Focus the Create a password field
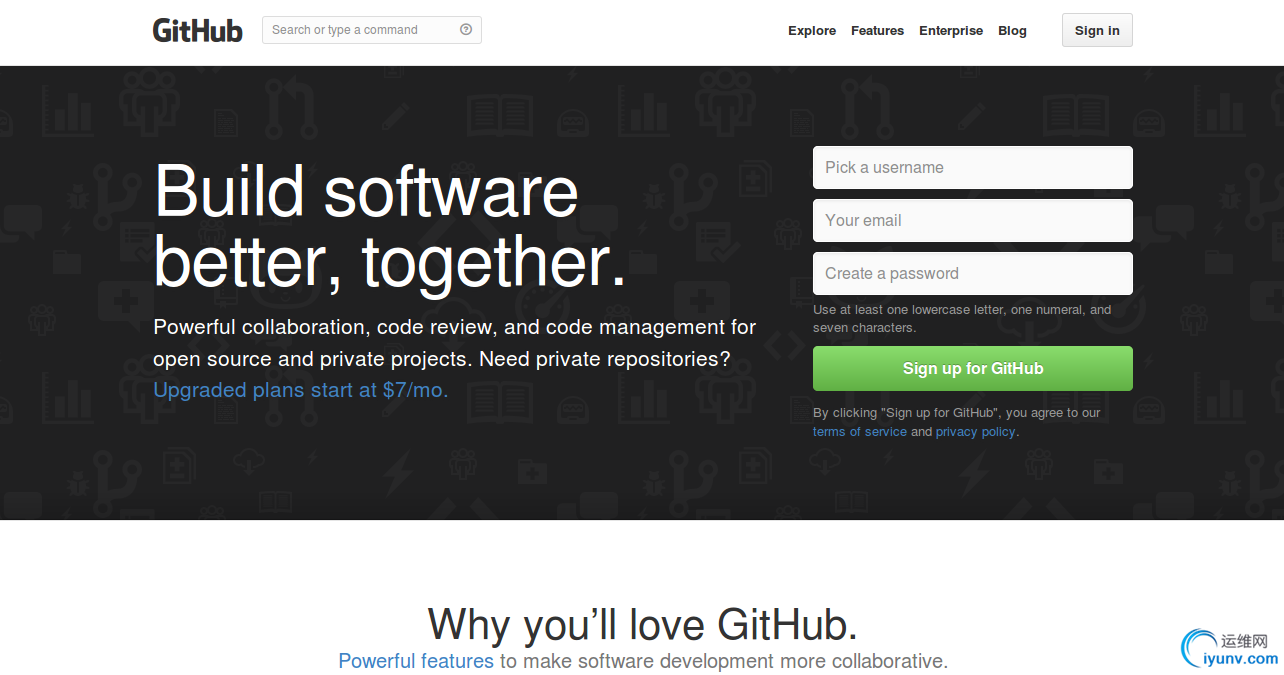The width and height of the screenshot is (1284, 675). click(x=973, y=273)
